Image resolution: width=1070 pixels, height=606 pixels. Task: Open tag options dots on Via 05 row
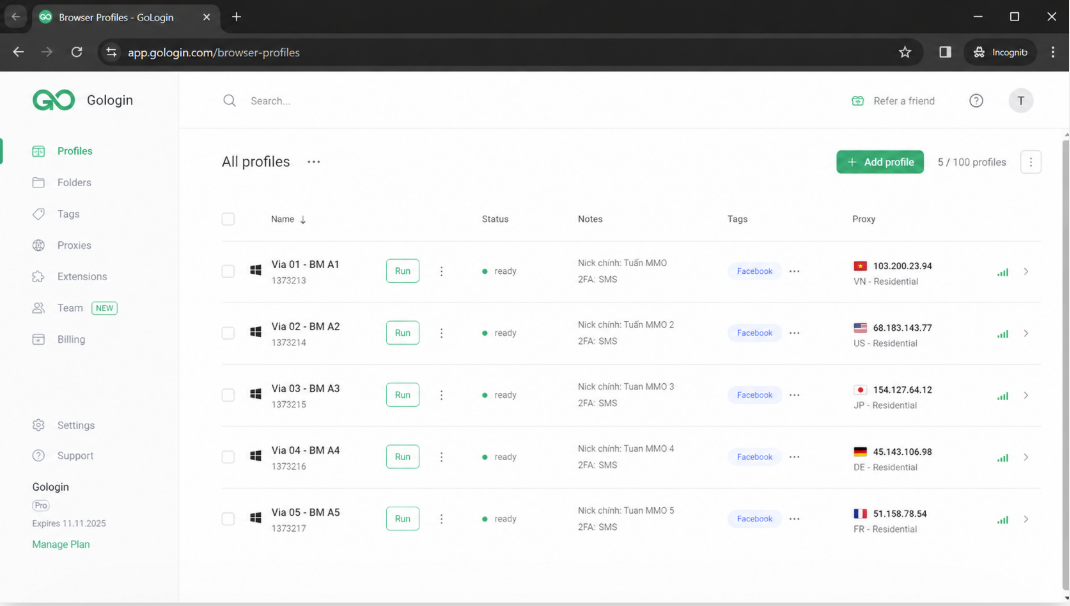(x=794, y=519)
